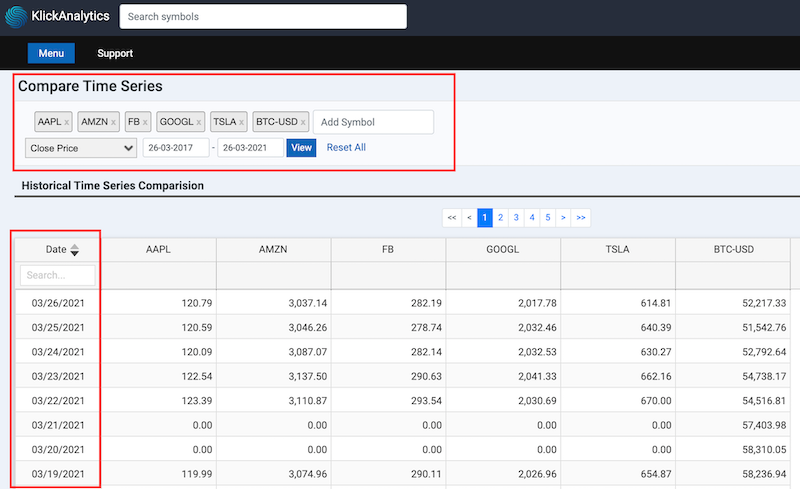Click the start date field 26-03-2017
Screen dimensions: 800x489
coord(176,148)
